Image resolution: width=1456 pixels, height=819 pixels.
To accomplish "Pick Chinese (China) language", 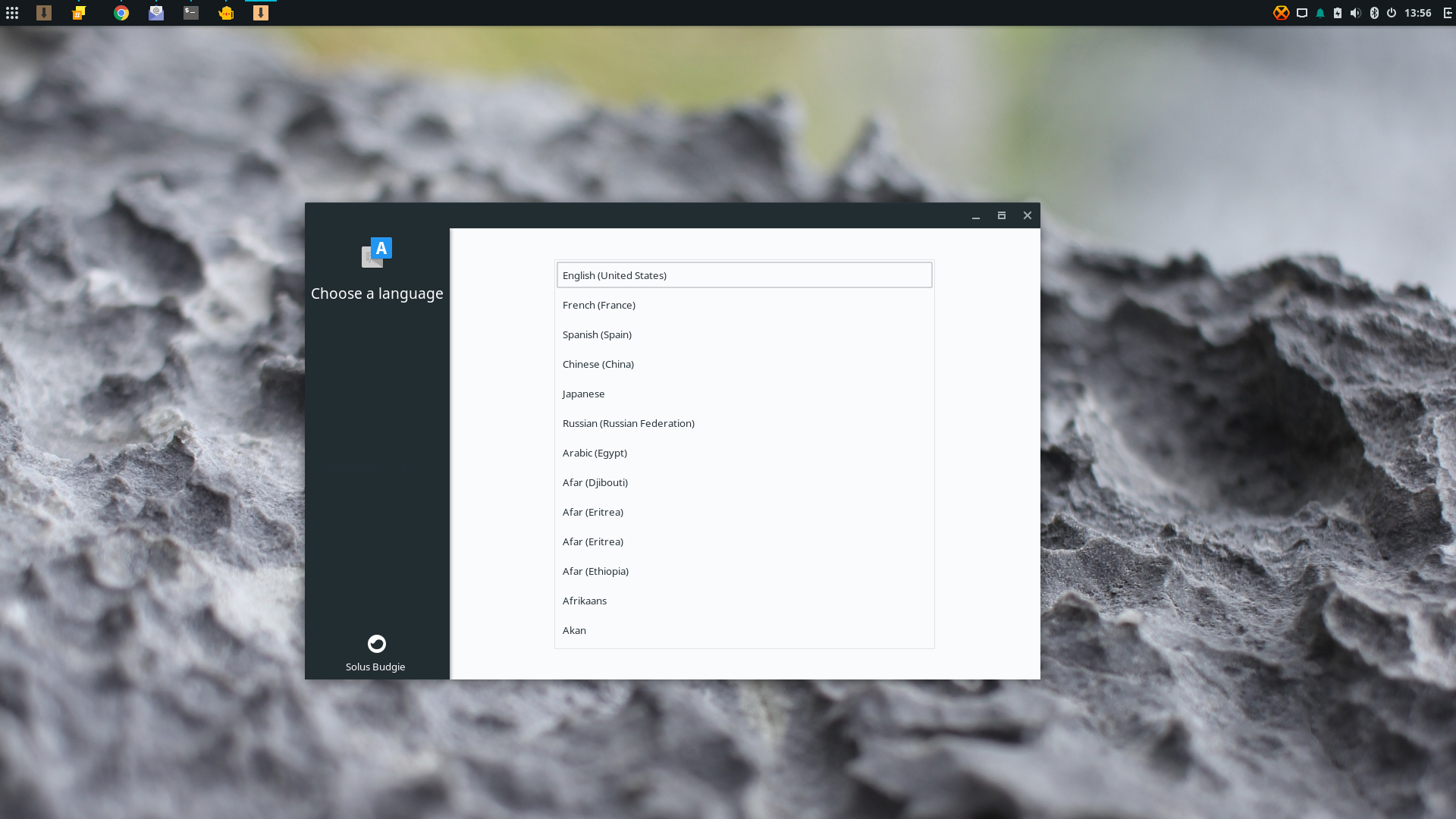I will pos(745,364).
